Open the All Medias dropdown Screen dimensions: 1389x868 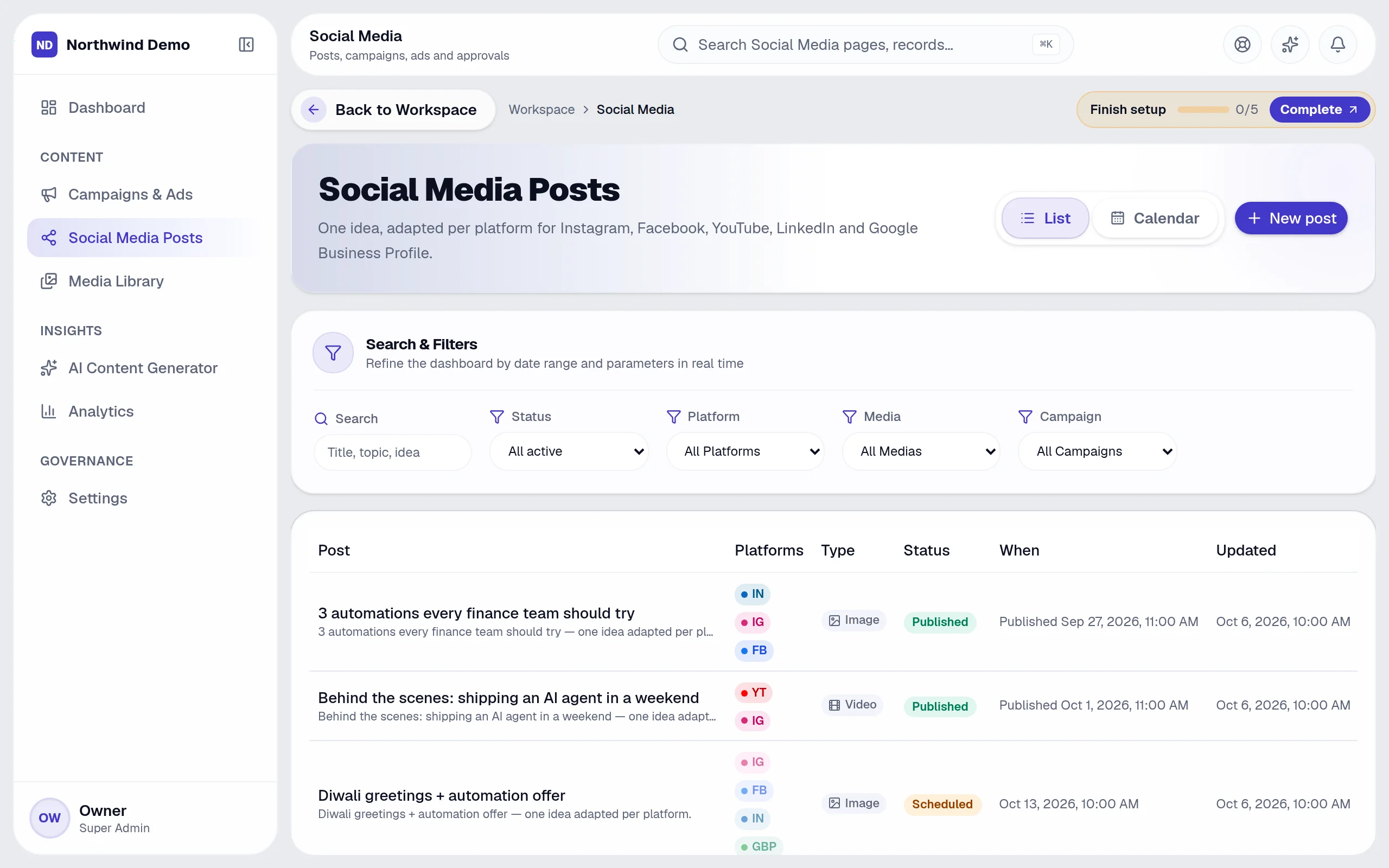(x=921, y=451)
